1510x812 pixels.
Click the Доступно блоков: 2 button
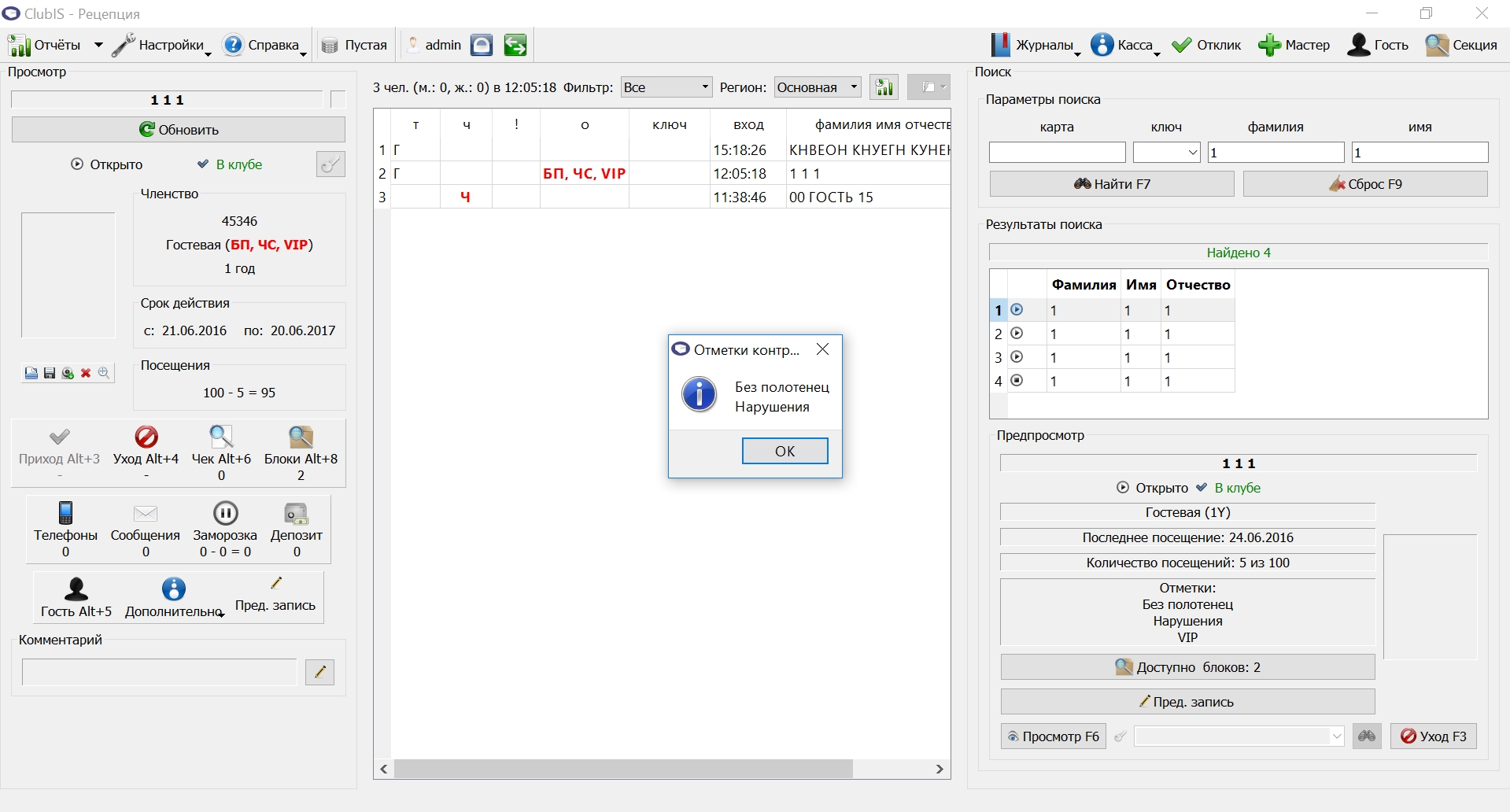[x=1188, y=667]
